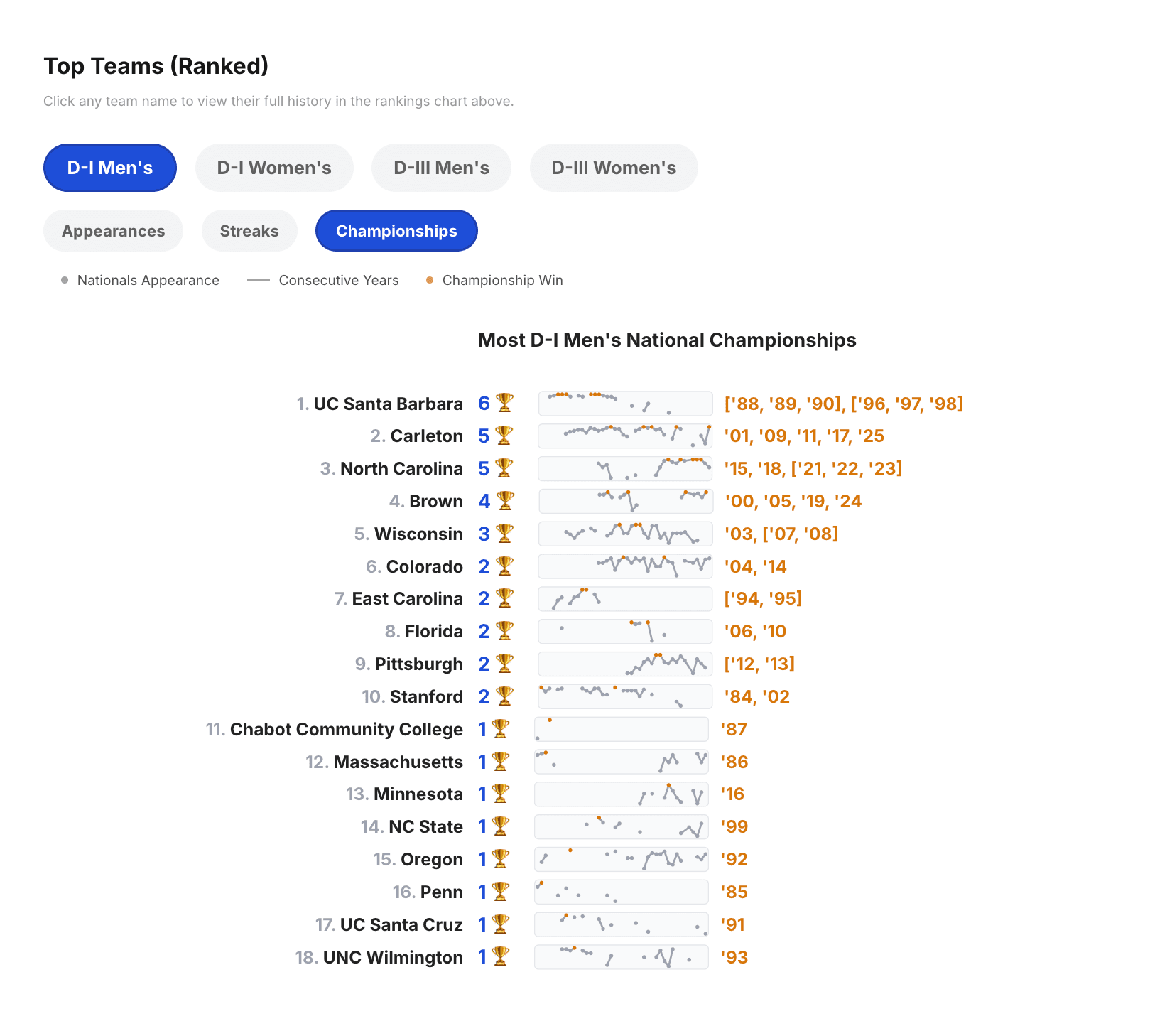Click the Nationals Appearance legend marker

pyautogui.click(x=63, y=280)
